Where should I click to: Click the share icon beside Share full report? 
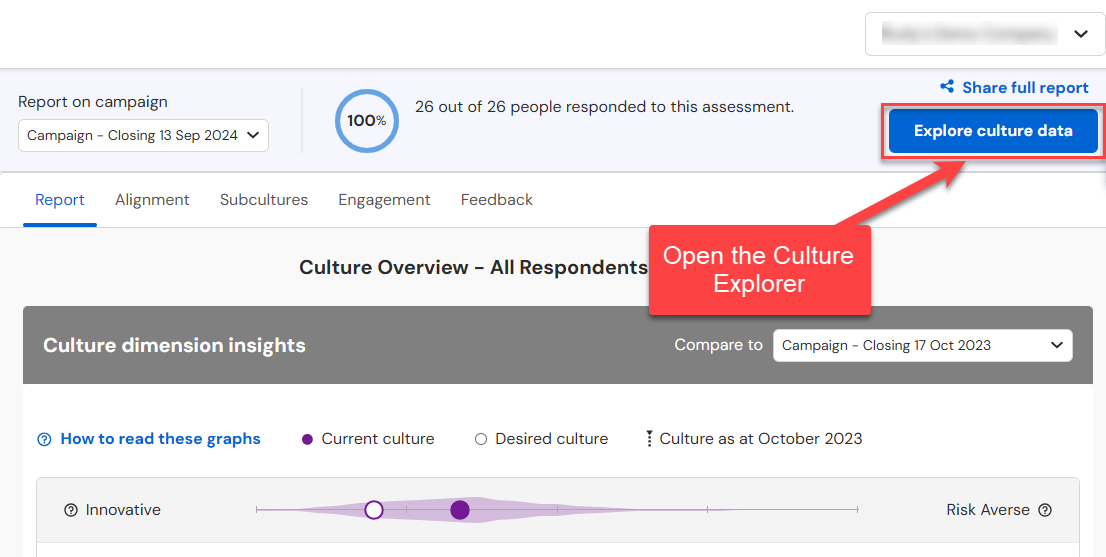point(947,86)
